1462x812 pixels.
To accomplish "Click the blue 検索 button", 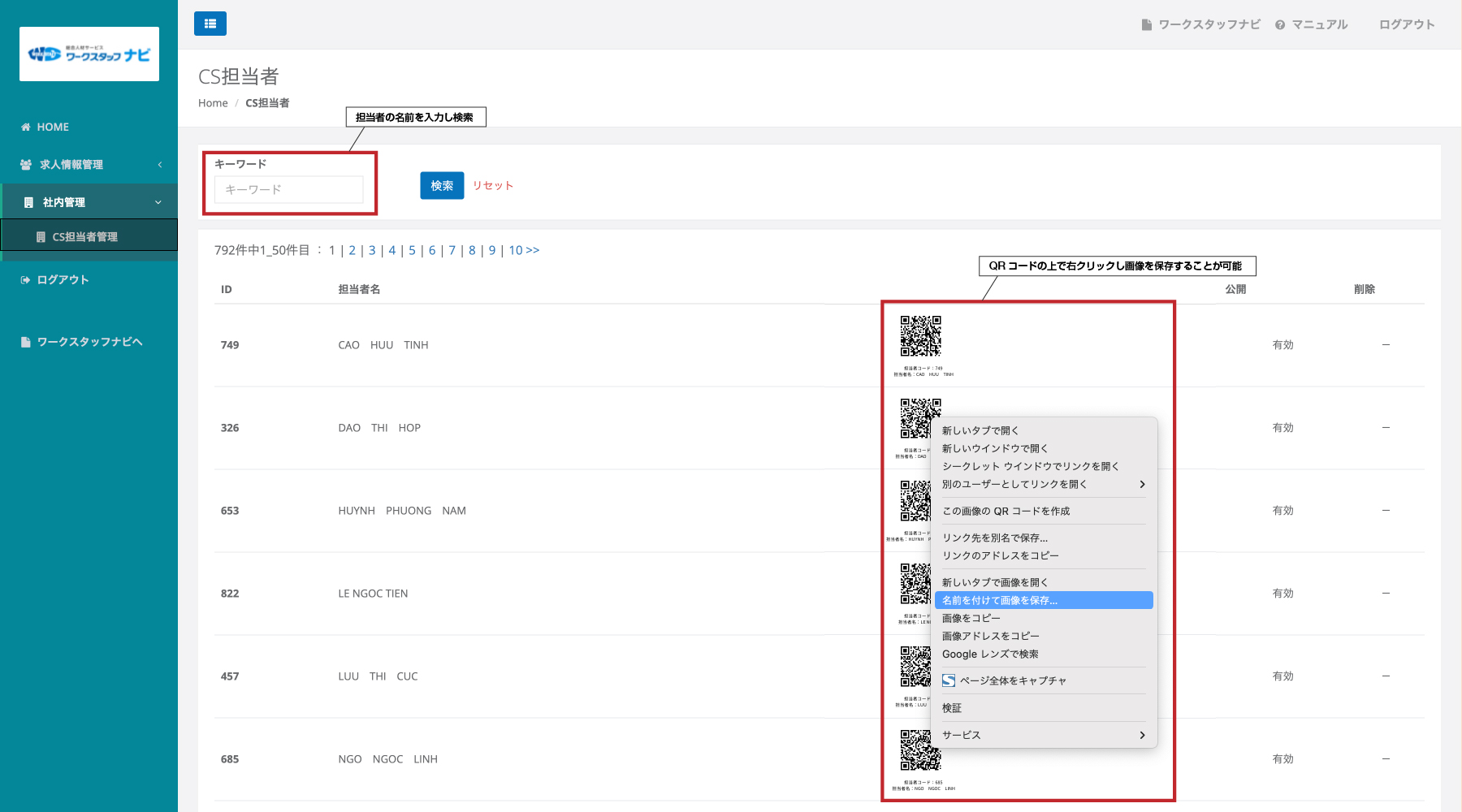I will [x=442, y=185].
